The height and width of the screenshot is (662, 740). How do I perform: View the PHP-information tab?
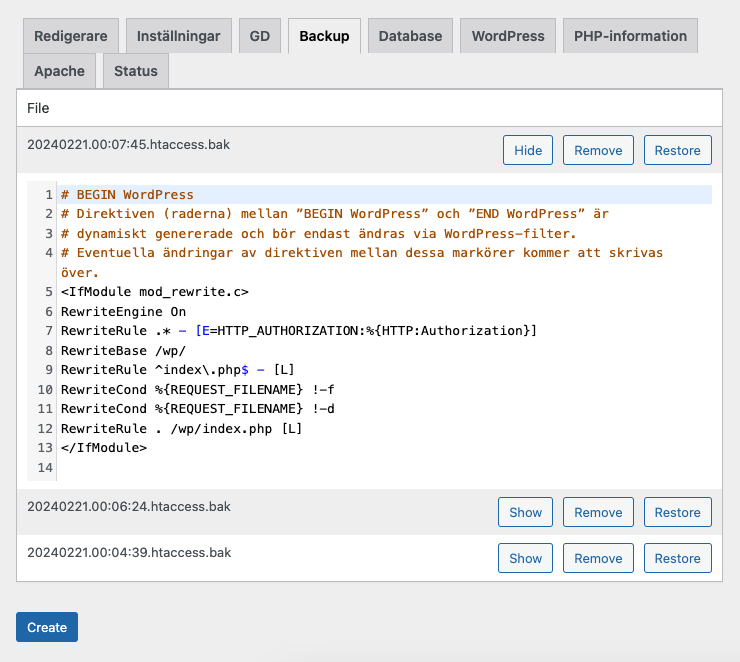pyautogui.click(x=630, y=36)
